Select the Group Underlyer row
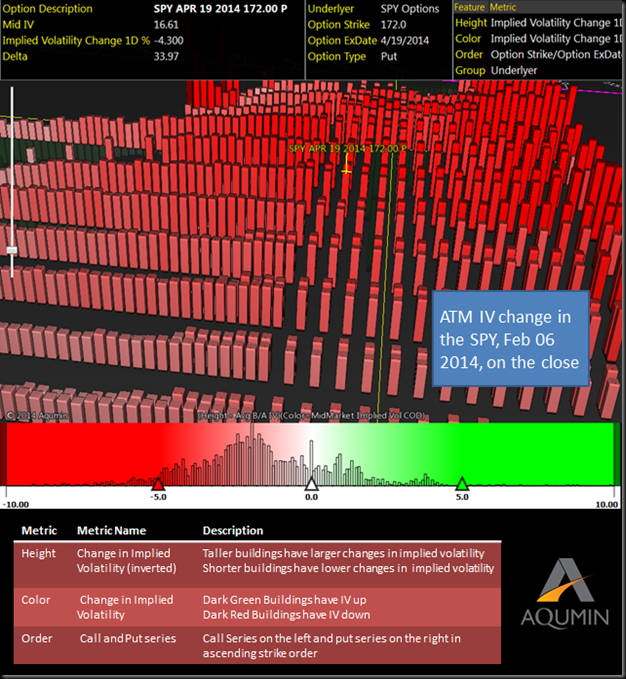This screenshot has height=679, width=626. pos(496,70)
